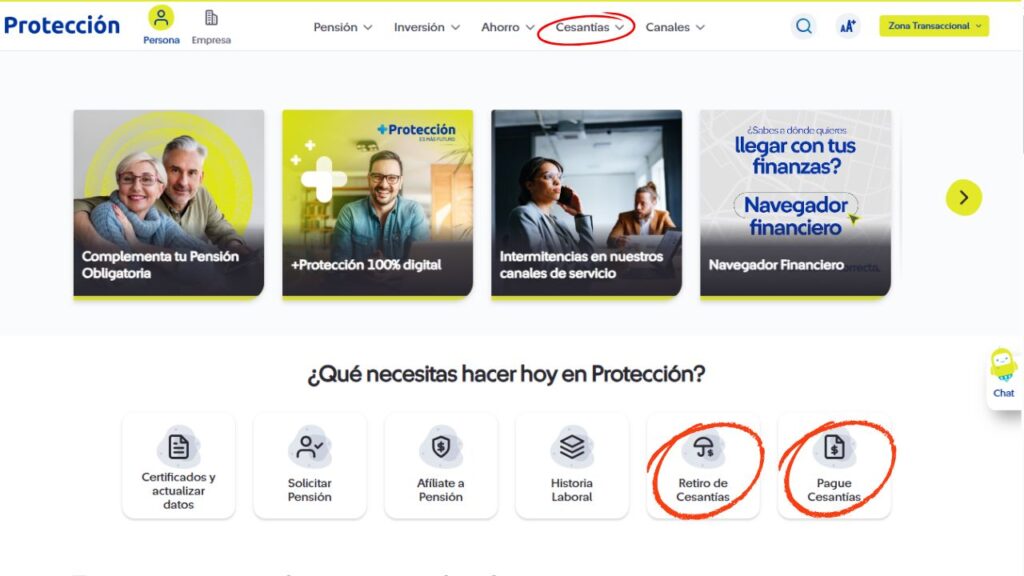Advance carousel with the next arrow
The height and width of the screenshot is (576, 1024).
click(964, 197)
